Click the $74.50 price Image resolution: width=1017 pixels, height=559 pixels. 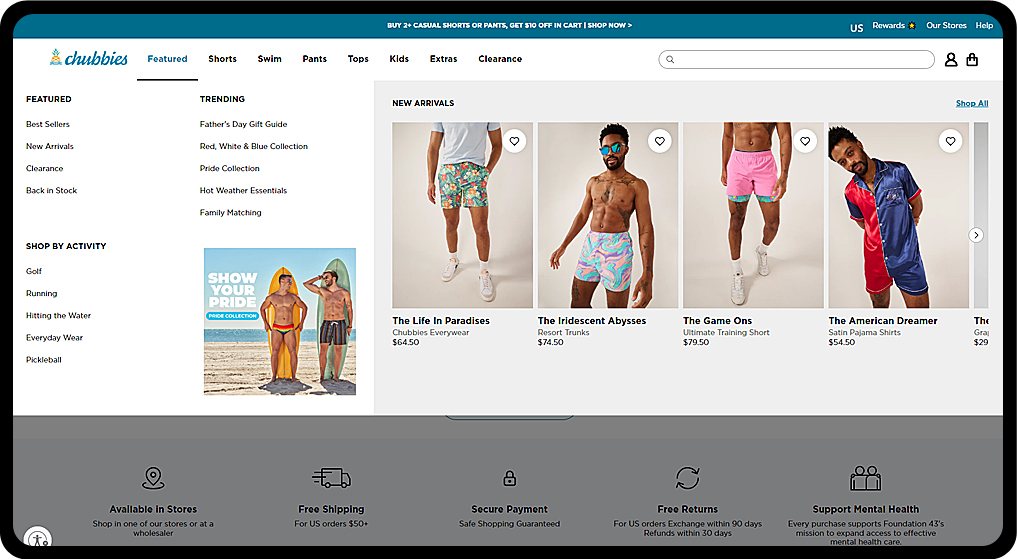tap(551, 342)
